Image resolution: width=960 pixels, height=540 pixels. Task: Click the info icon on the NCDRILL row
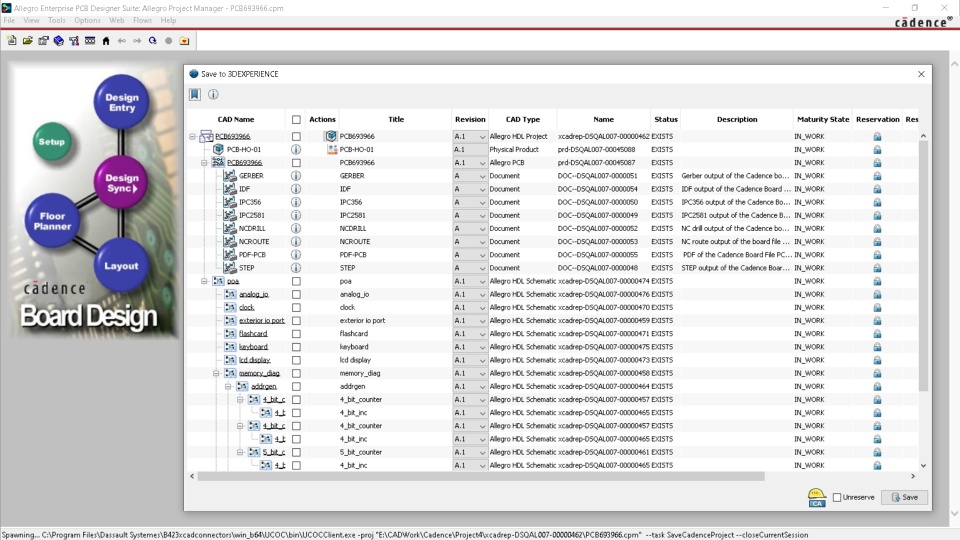tap(296, 228)
